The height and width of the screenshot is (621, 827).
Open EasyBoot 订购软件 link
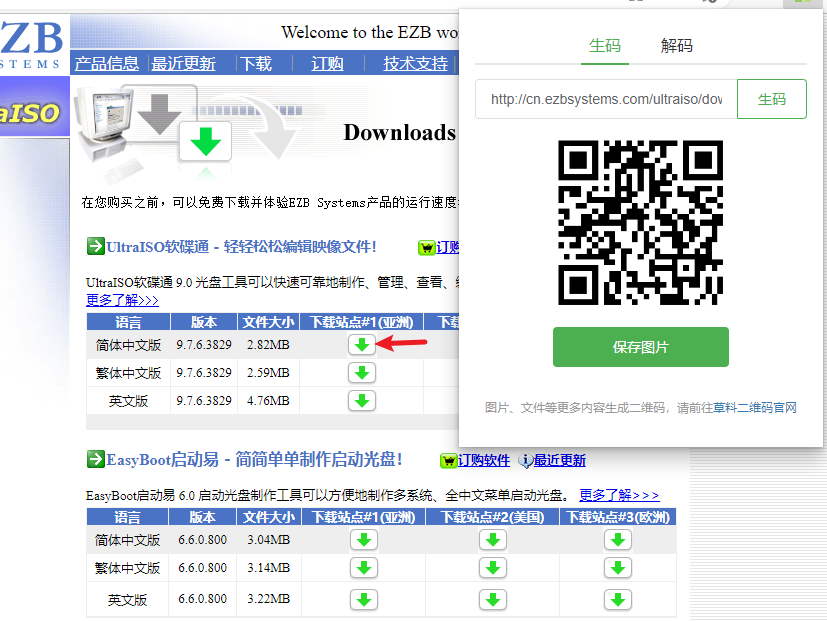[x=484, y=461]
